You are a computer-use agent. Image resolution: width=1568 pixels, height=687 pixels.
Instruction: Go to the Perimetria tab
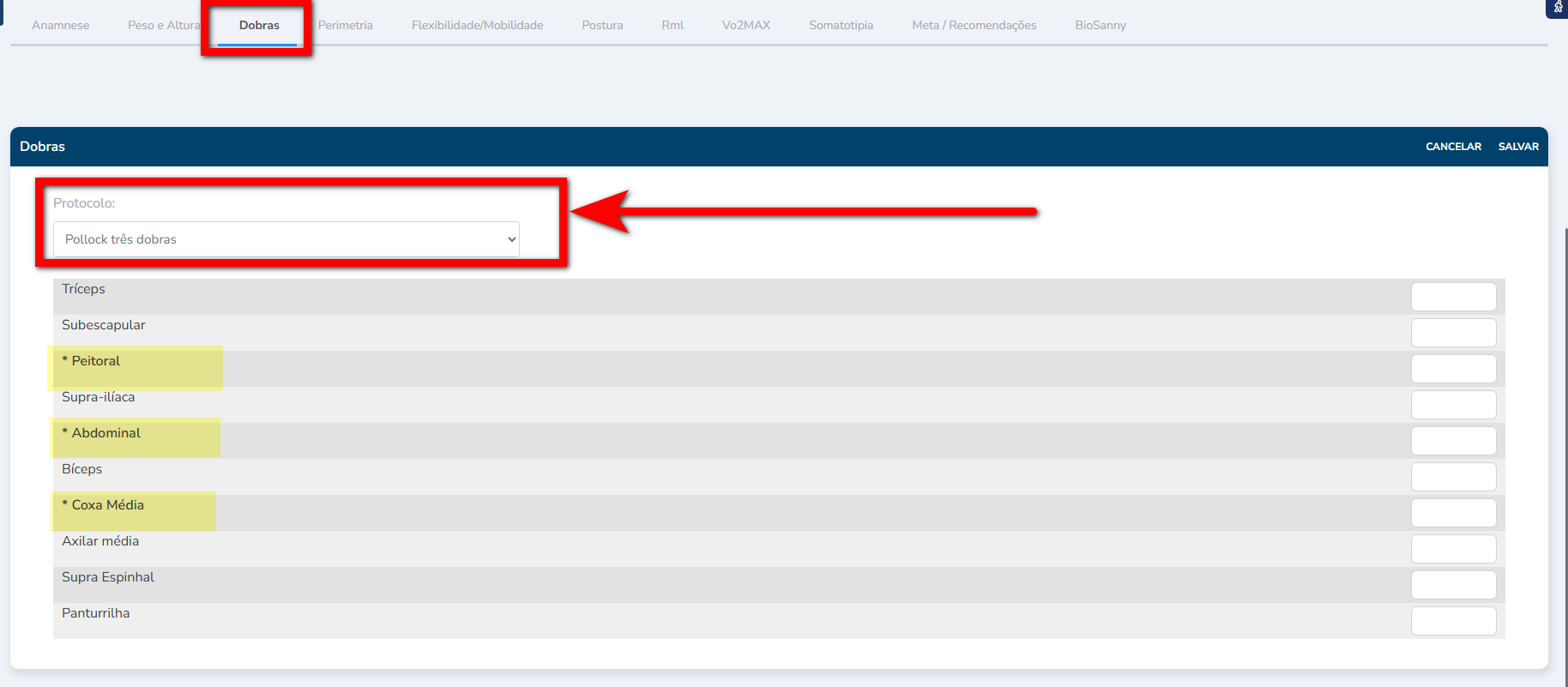[345, 25]
